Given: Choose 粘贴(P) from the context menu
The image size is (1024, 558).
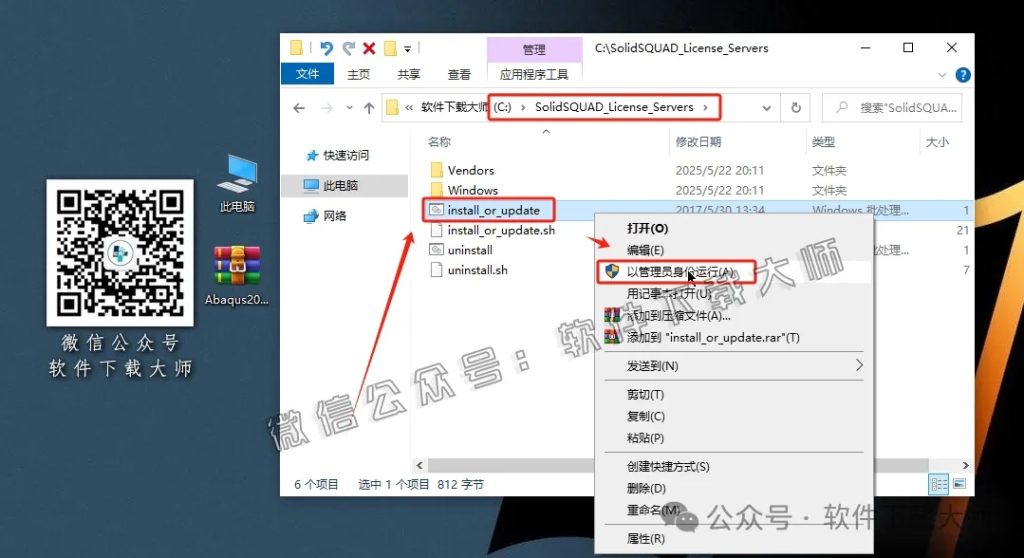Looking at the screenshot, I should click(735, 438).
